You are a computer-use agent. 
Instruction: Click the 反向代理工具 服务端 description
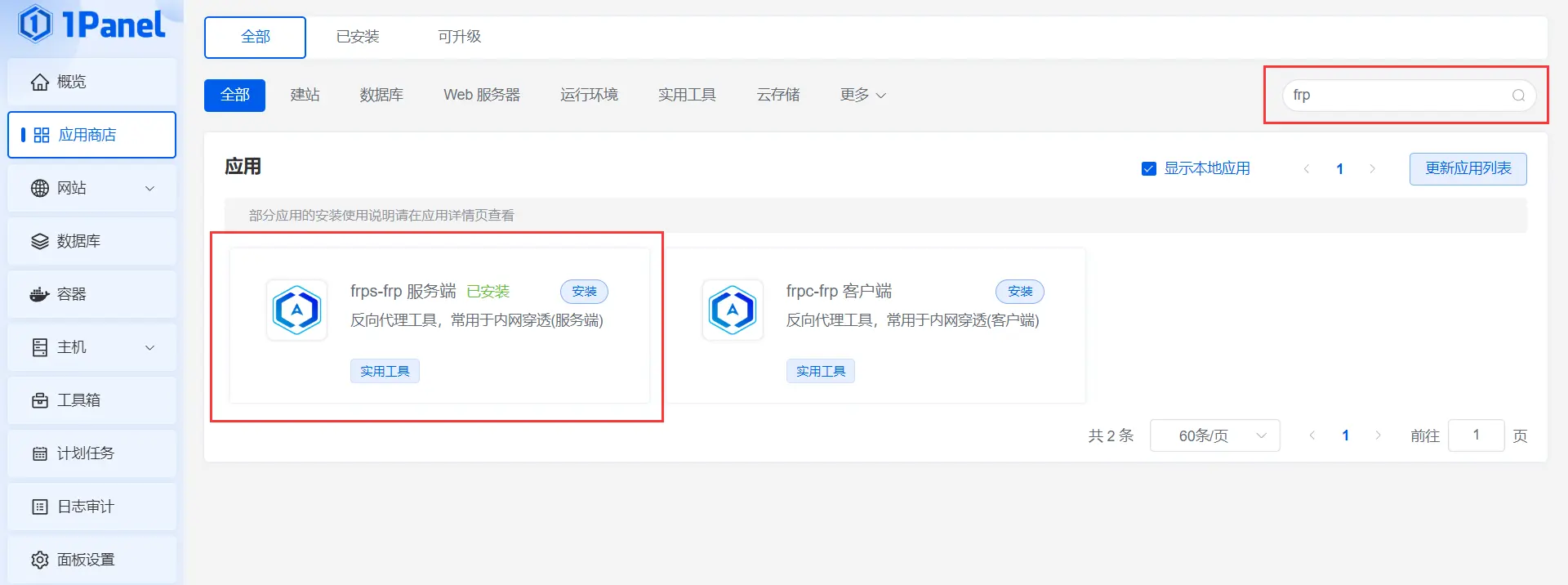tap(477, 320)
